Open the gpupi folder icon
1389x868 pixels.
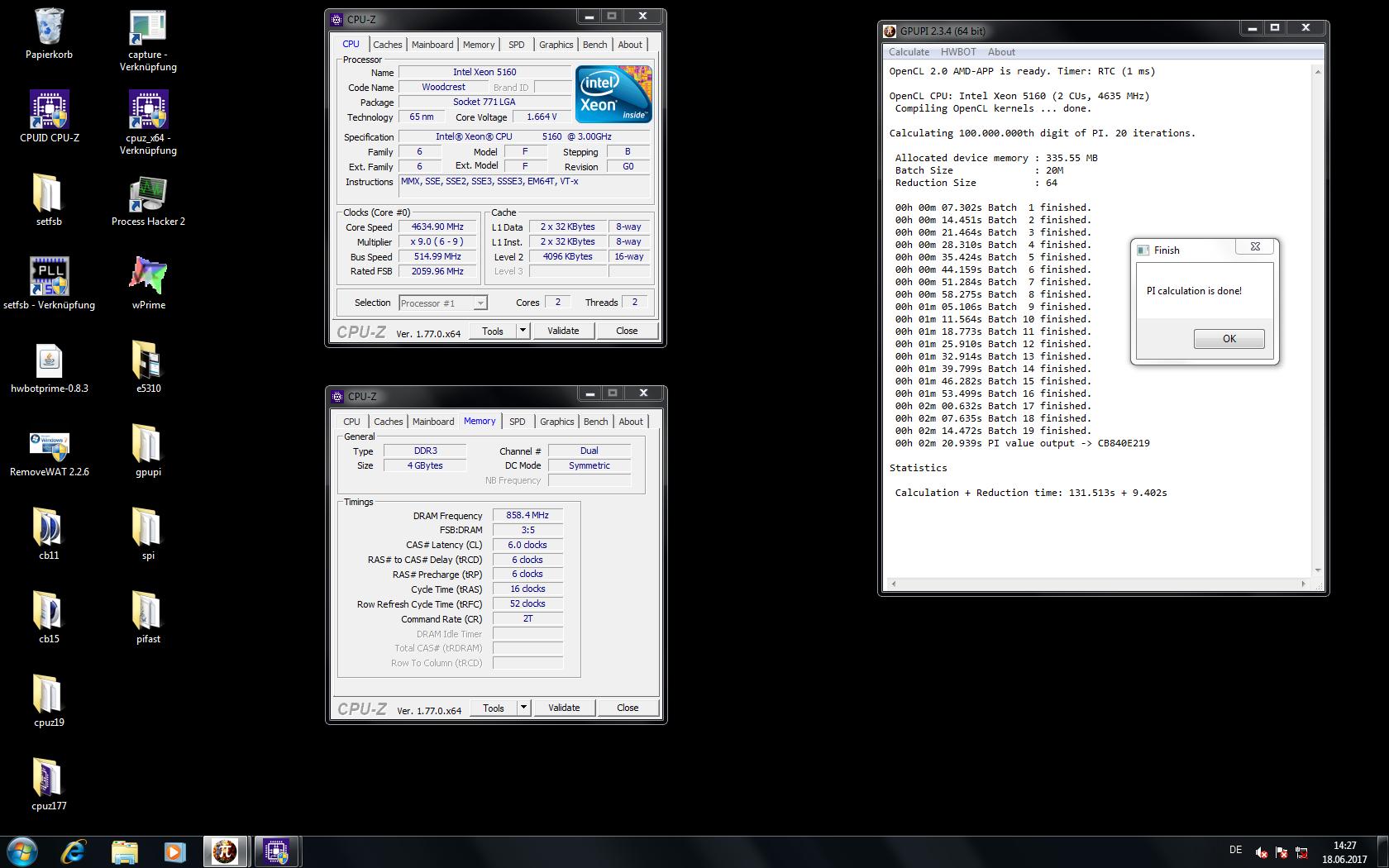point(148,451)
